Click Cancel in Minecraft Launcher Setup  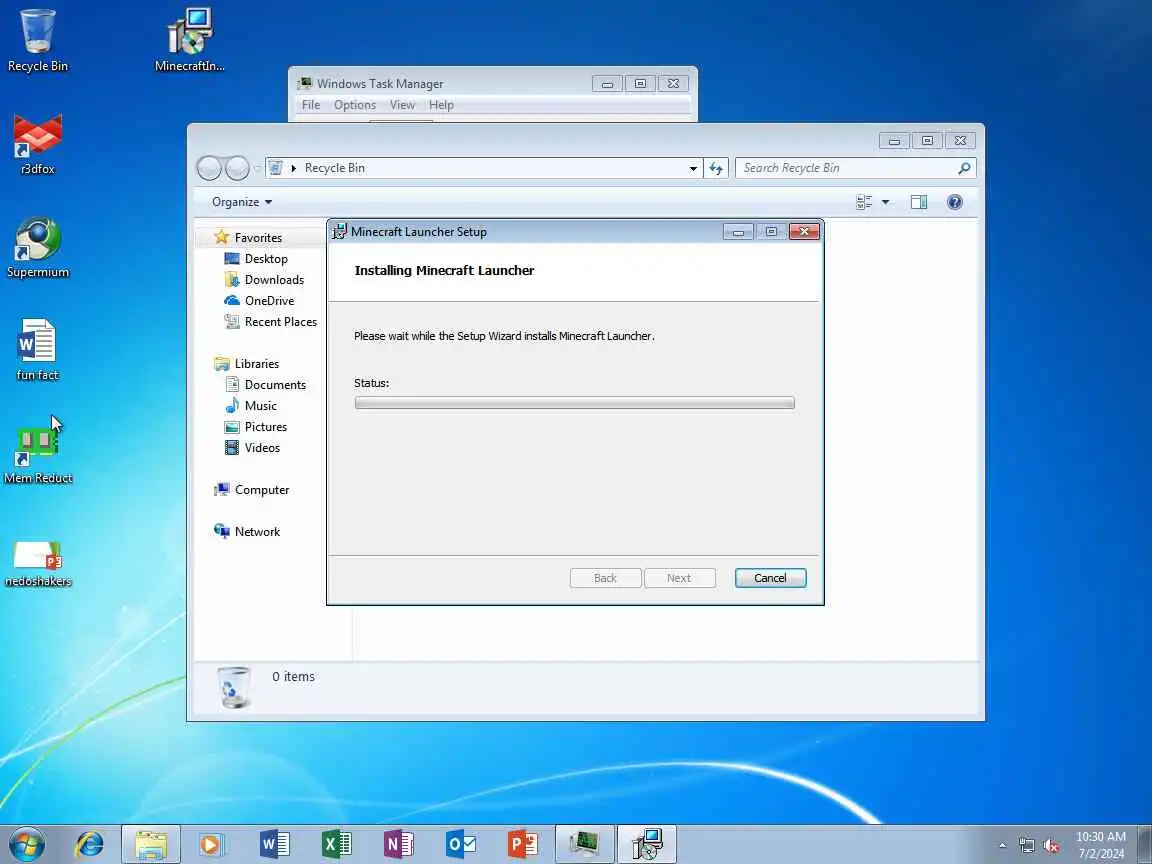click(770, 578)
